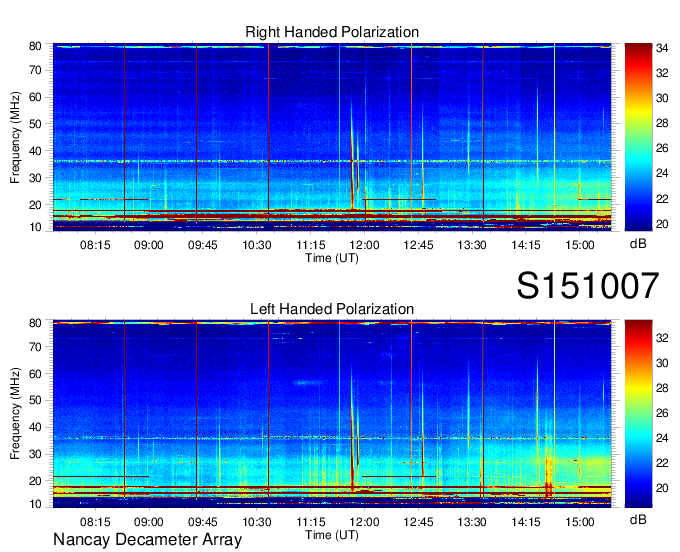Click the 60 MHz tick of Right Handed plot
This screenshot has width=680, height=552.
tap(35, 97)
